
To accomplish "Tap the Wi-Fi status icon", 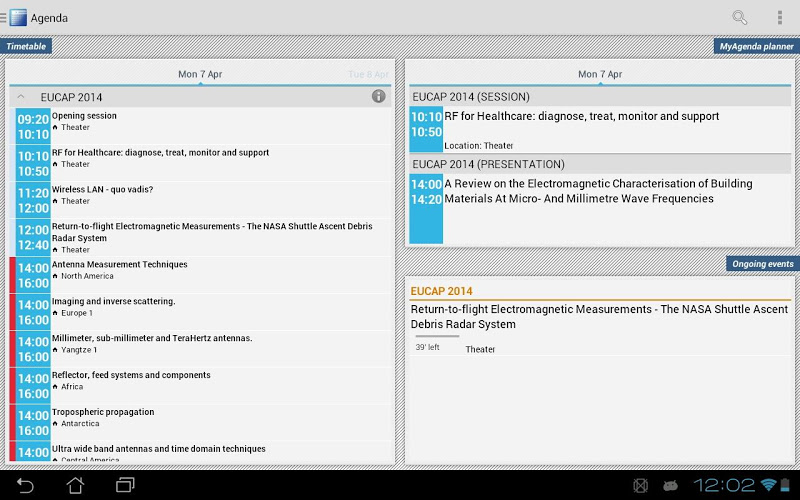I will (x=768, y=485).
